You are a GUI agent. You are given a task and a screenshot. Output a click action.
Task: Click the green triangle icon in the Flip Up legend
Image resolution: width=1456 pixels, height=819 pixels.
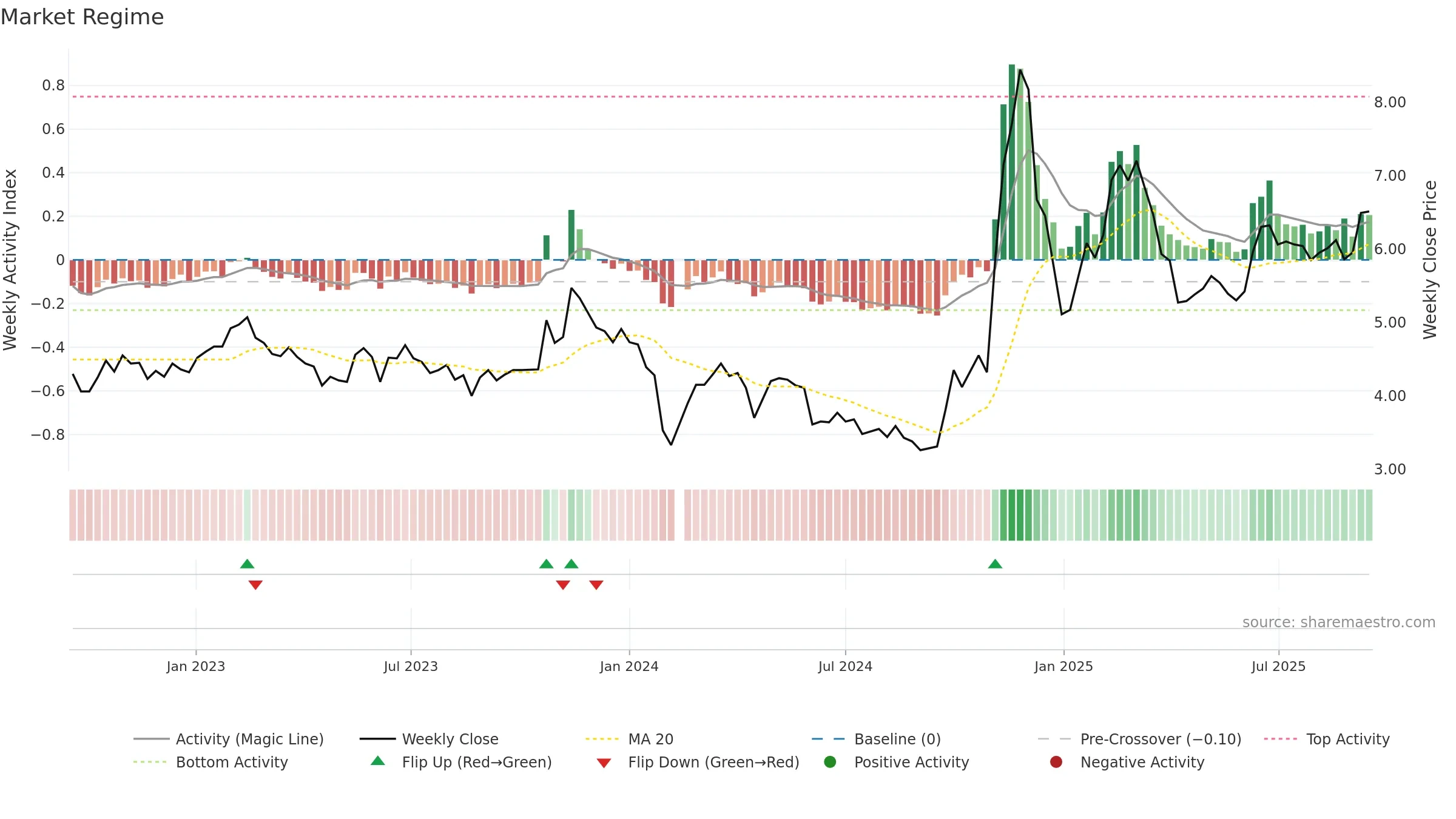[378, 761]
